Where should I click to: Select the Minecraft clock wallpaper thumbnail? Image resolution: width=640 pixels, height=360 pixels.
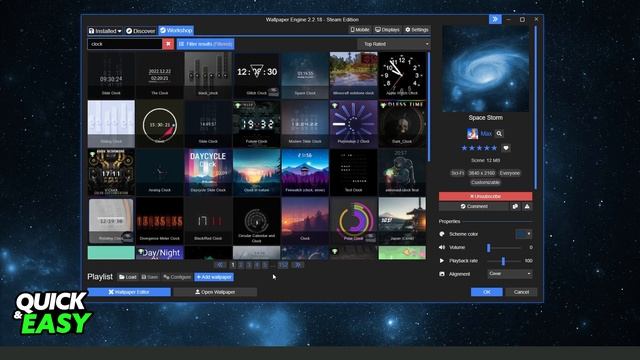coord(353,75)
